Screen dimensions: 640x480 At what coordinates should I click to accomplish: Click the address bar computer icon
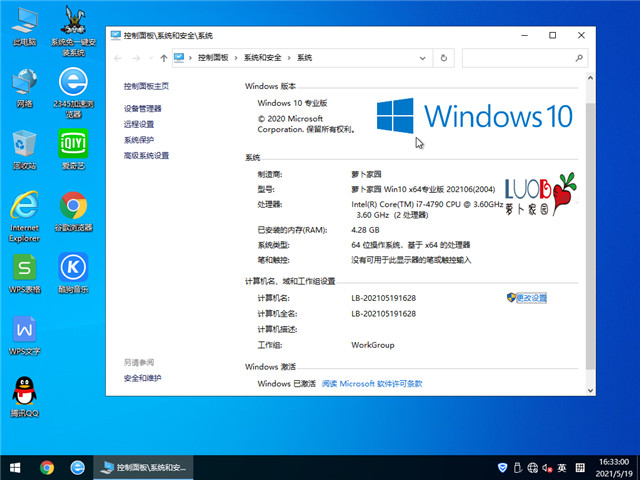[x=179, y=58]
